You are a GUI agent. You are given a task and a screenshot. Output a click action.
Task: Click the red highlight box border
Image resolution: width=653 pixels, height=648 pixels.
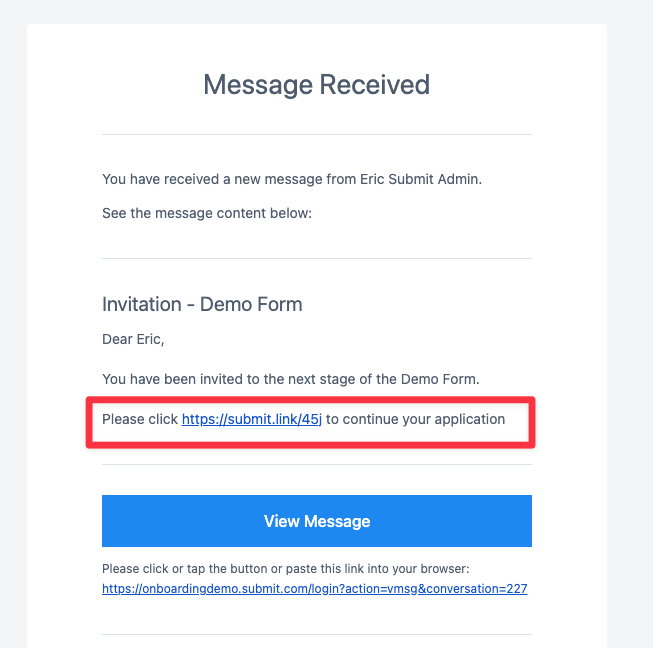[310, 400]
